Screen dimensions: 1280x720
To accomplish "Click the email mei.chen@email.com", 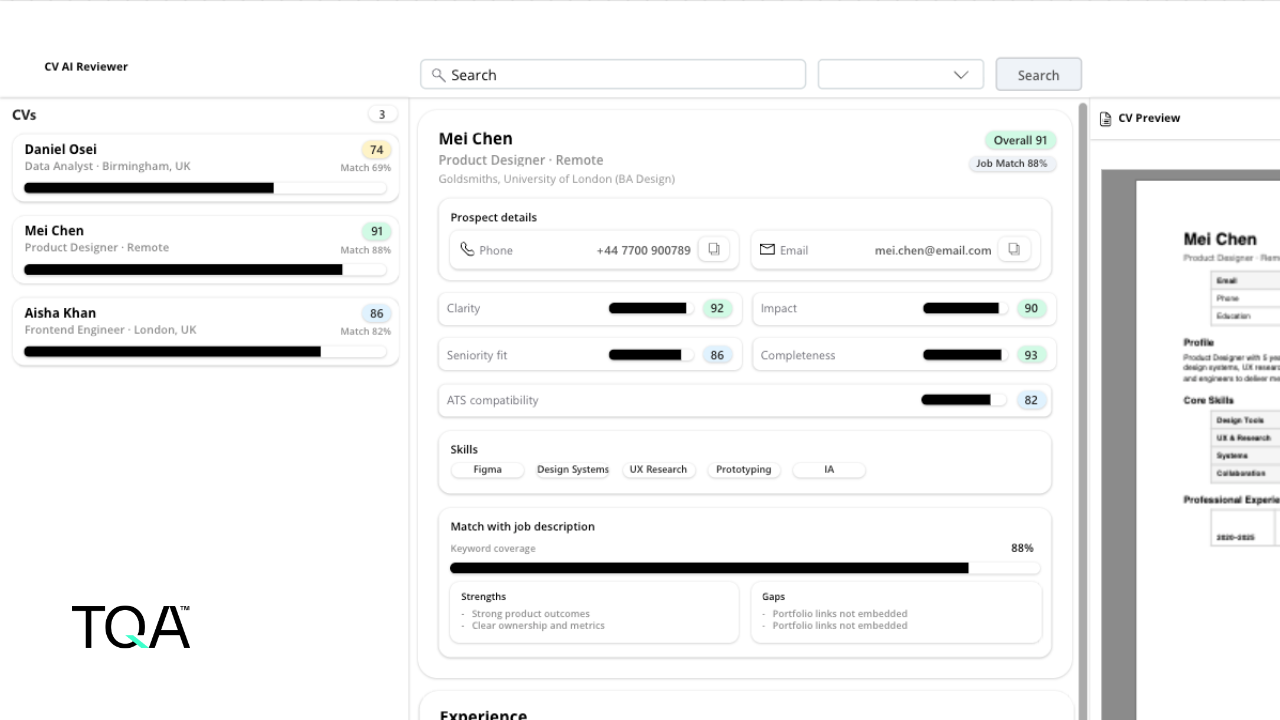I will click(x=933, y=251).
